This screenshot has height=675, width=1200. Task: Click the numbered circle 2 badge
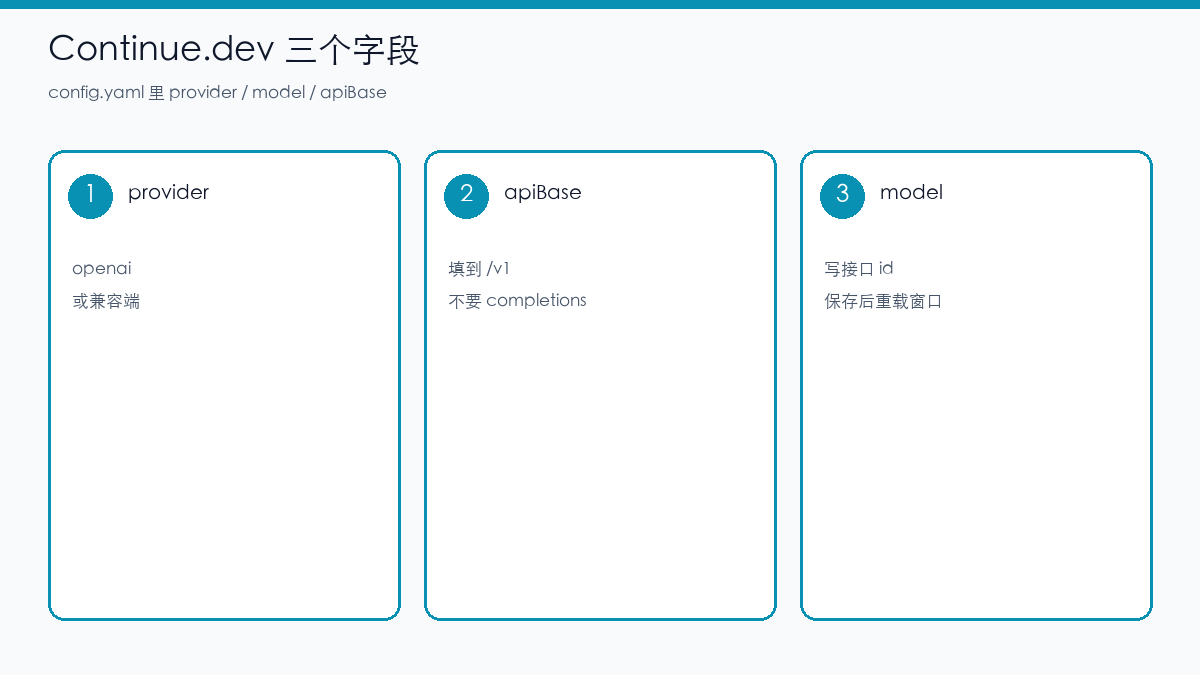(x=467, y=196)
